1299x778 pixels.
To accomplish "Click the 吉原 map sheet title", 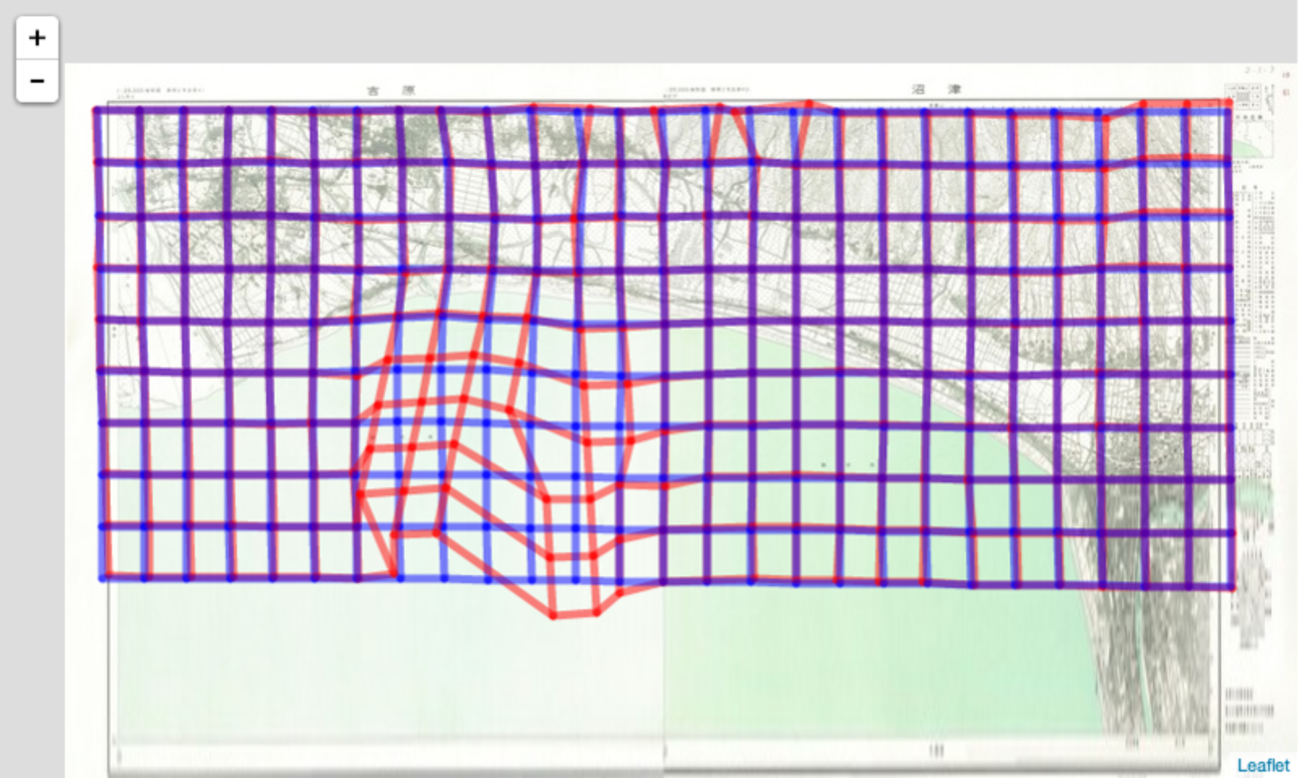I will tap(390, 90).
